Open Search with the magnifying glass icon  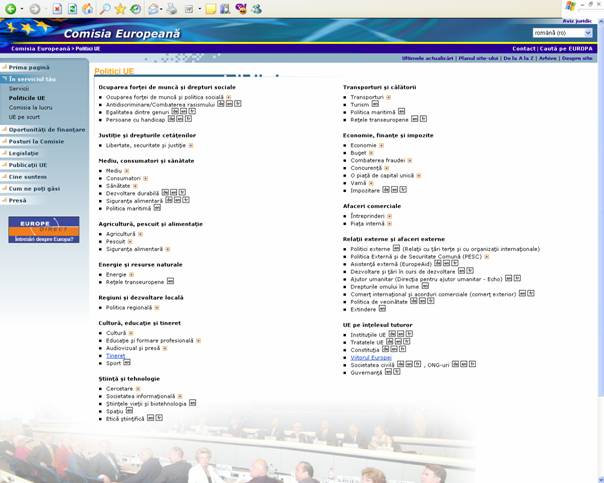(x=104, y=8)
